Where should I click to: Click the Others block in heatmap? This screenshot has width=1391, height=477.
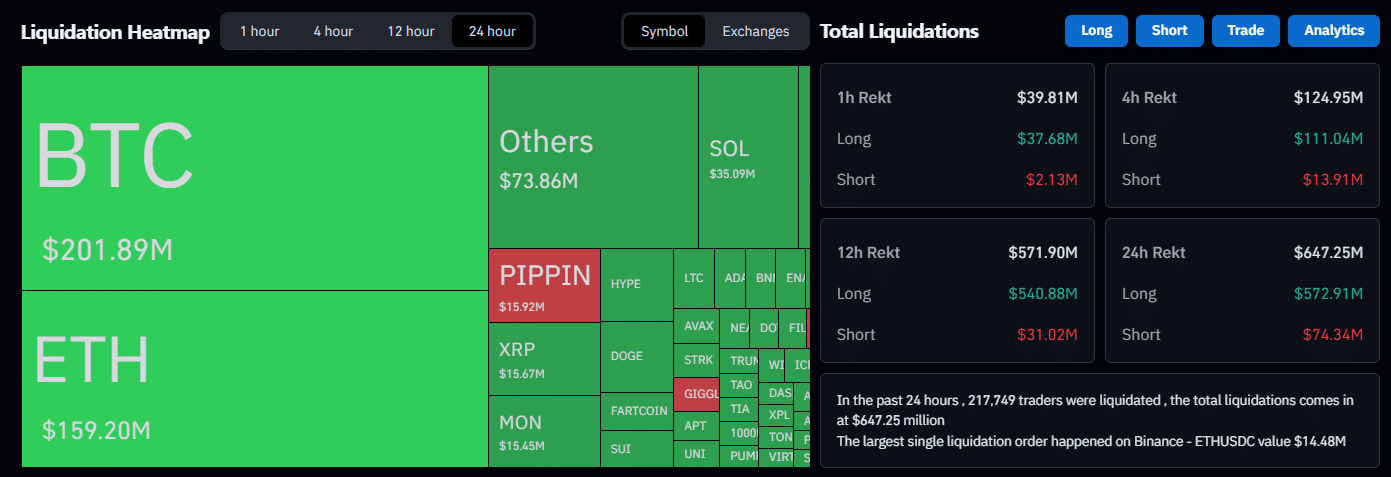(592, 157)
